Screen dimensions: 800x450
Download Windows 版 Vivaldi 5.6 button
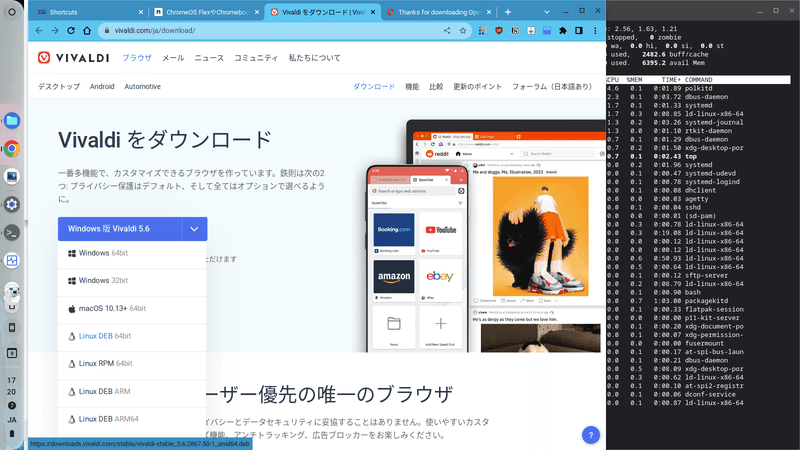pos(120,229)
